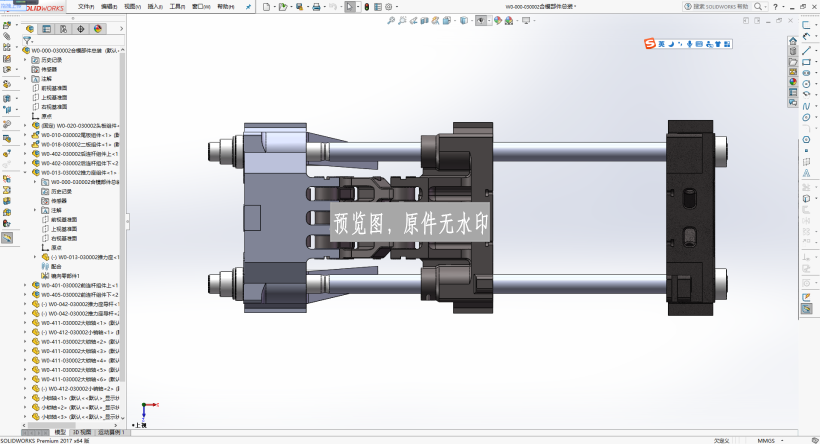Click the Save icon in toolbar

[x=299, y=7]
